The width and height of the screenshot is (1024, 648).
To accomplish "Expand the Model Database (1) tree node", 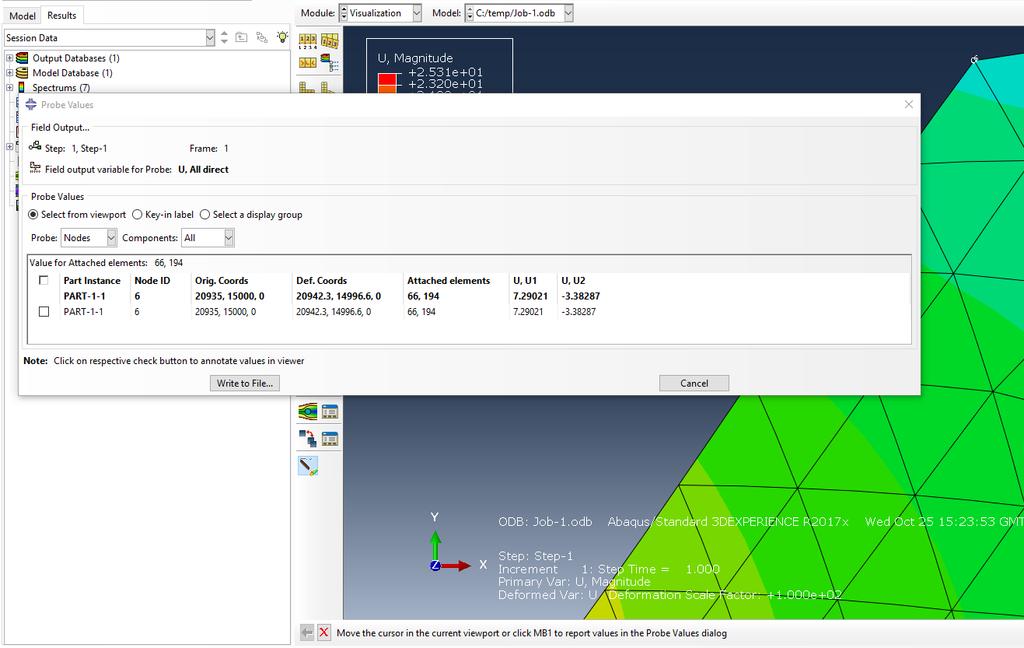I will [9, 73].
